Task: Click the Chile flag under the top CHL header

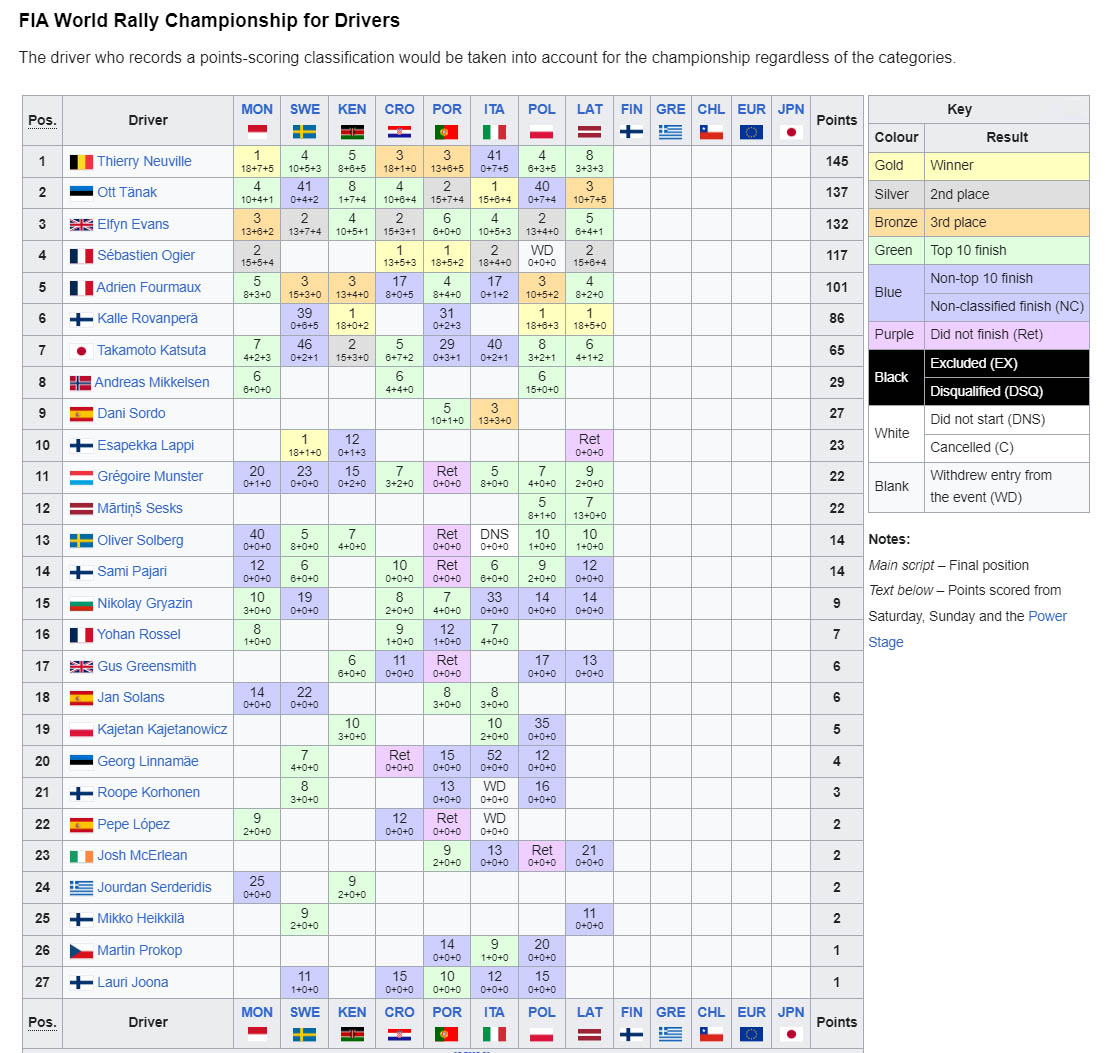Action: (711, 131)
